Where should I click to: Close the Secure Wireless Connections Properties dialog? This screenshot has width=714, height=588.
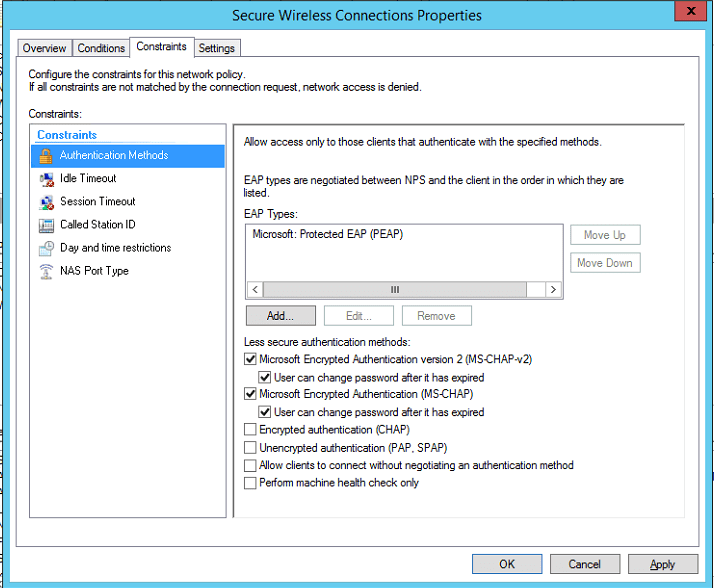(x=690, y=11)
